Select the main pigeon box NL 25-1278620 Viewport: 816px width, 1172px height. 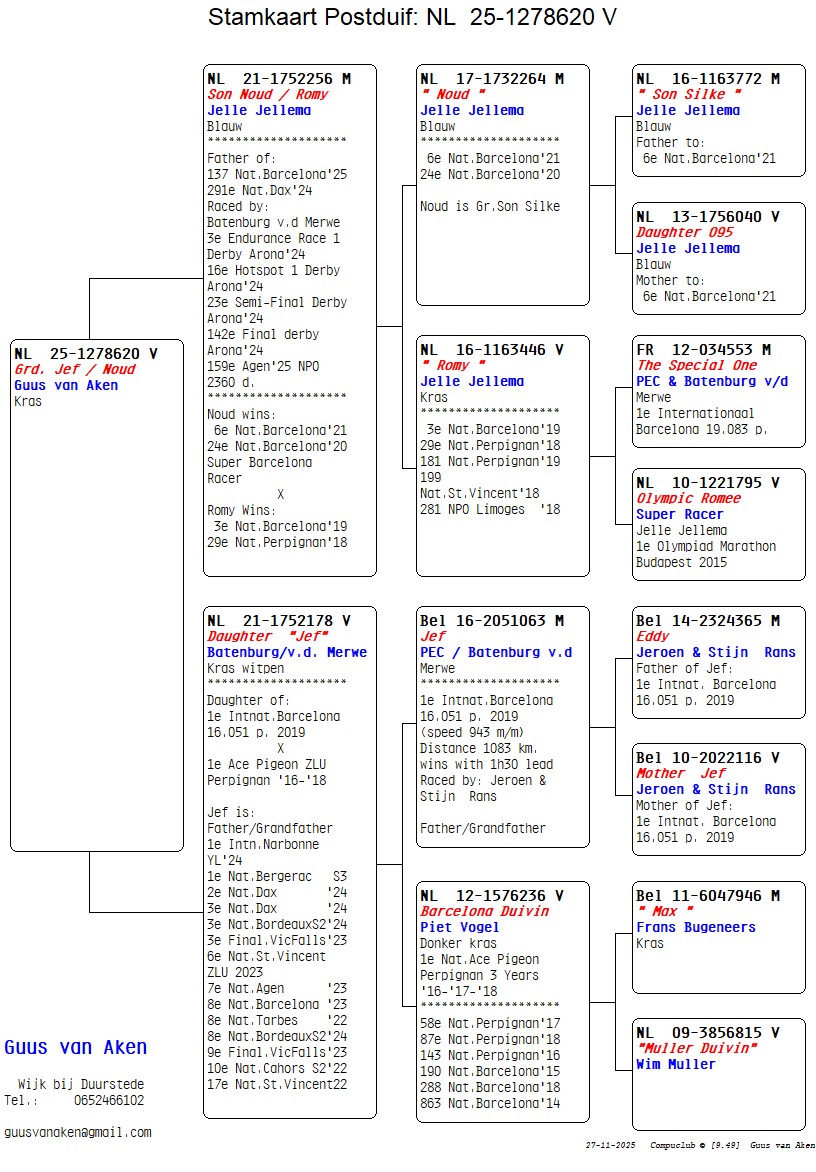[x=97, y=594]
